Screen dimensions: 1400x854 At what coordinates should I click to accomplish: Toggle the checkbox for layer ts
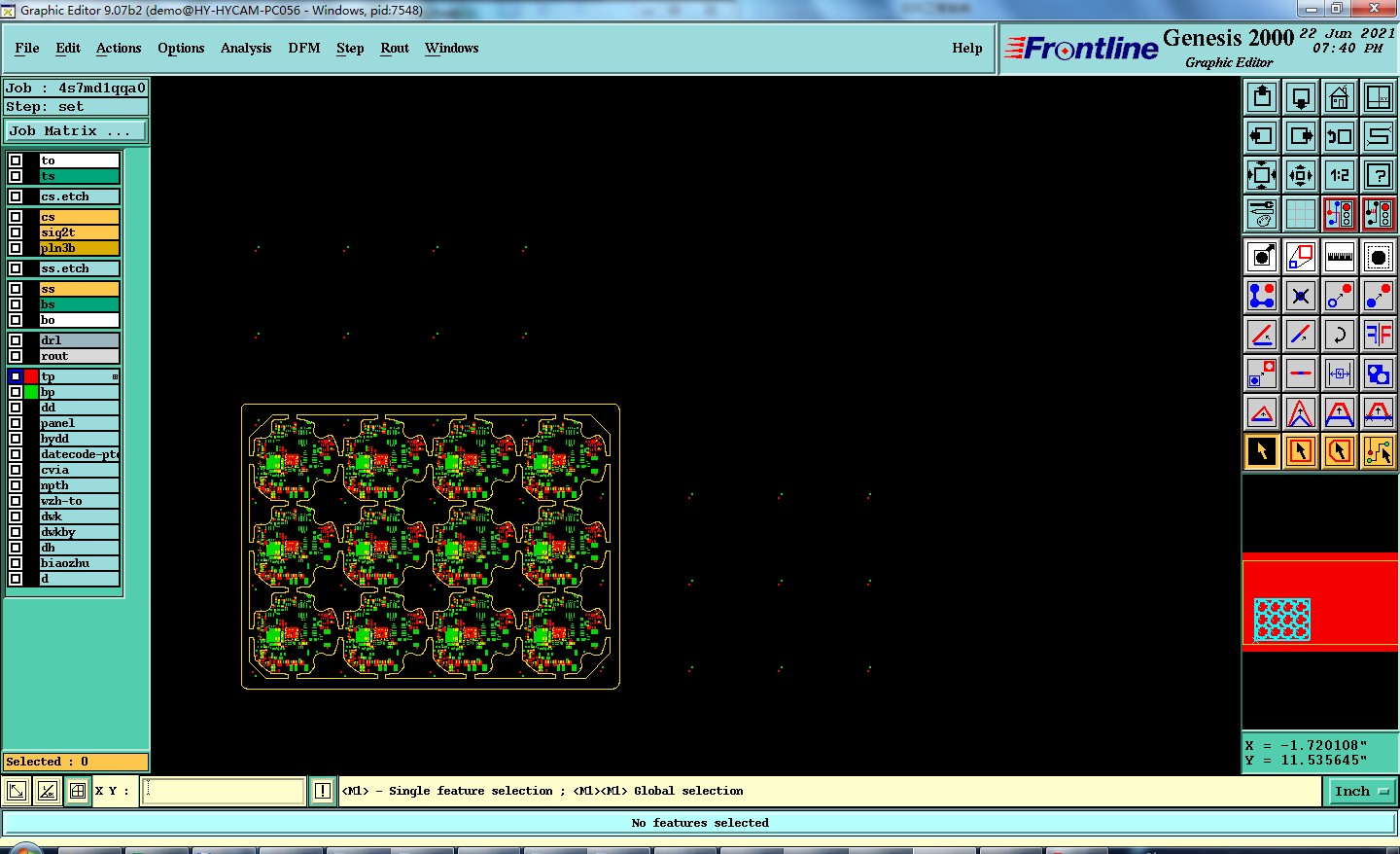16,176
